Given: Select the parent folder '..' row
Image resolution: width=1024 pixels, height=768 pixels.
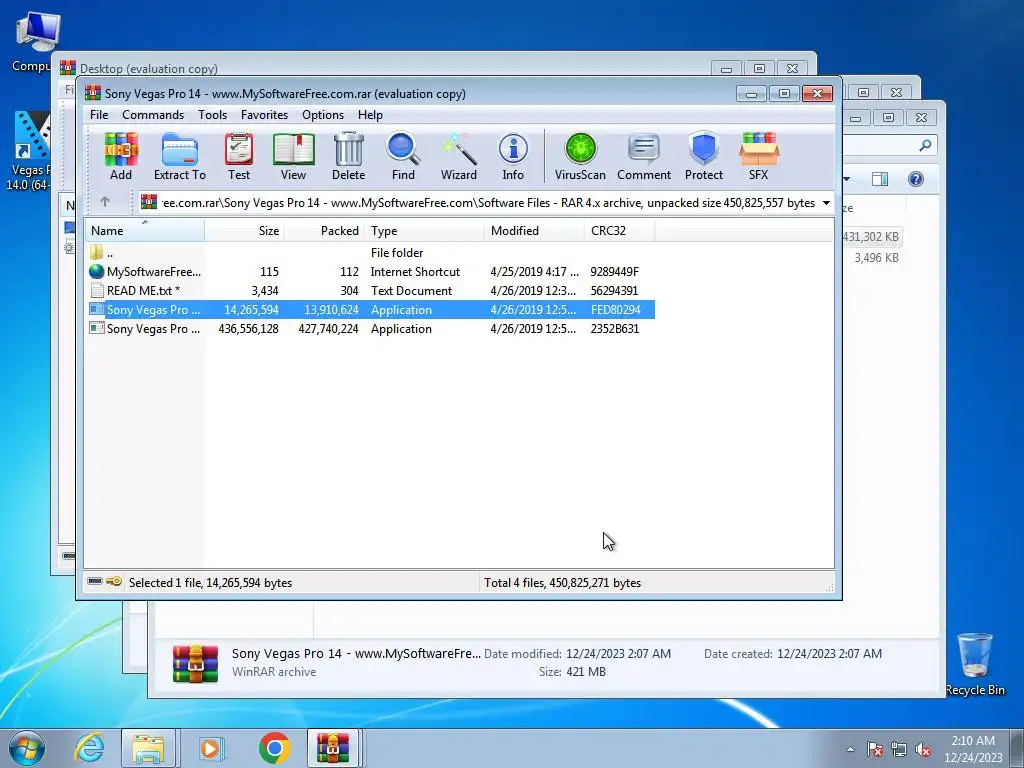Looking at the screenshot, I should (x=370, y=253).
